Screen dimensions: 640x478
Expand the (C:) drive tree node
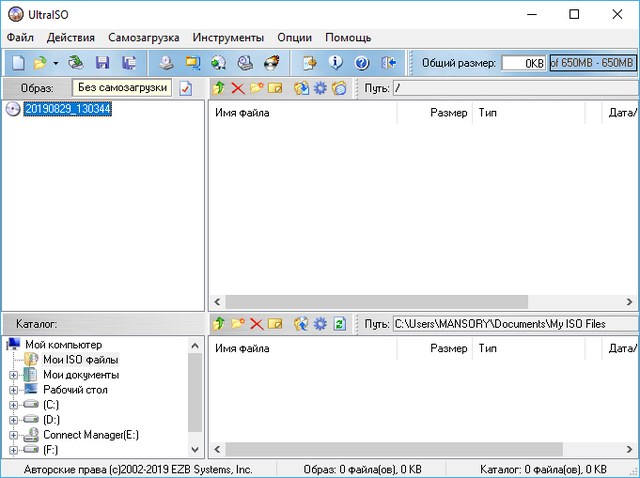pos(14,405)
